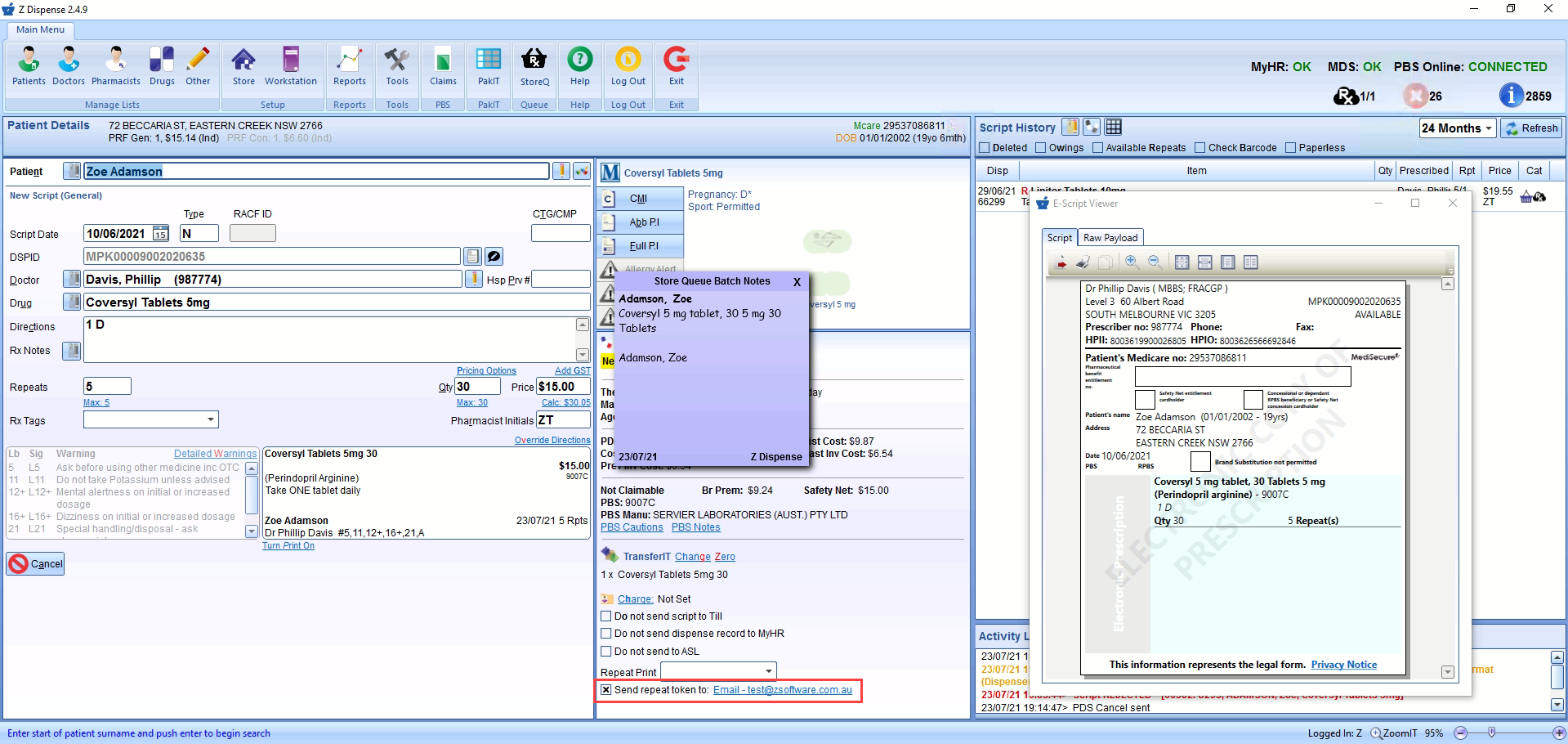
Task: Adjust the ZoomIT zoom slider
Action: click(1492, 733)
